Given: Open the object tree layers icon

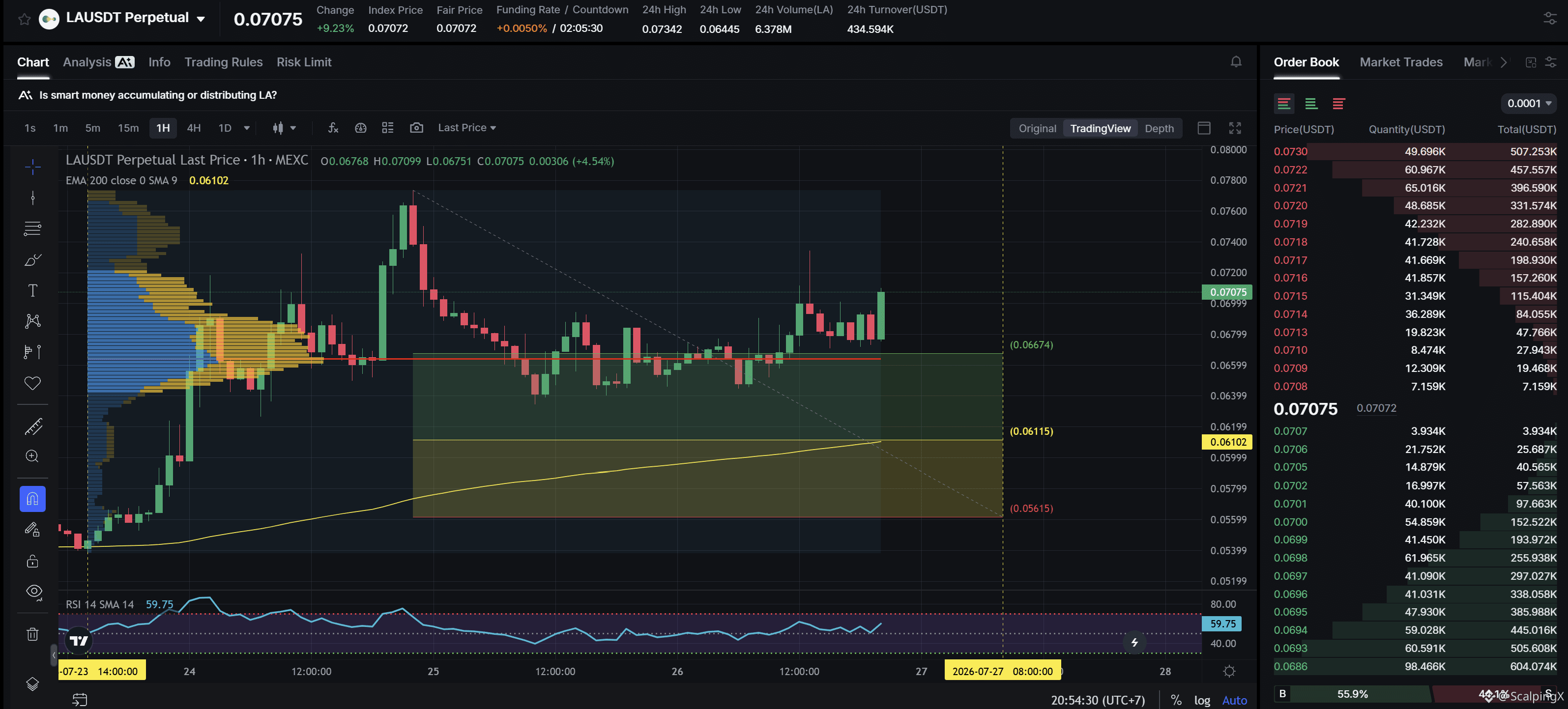Looking at the screenshot, I should 33,684.
